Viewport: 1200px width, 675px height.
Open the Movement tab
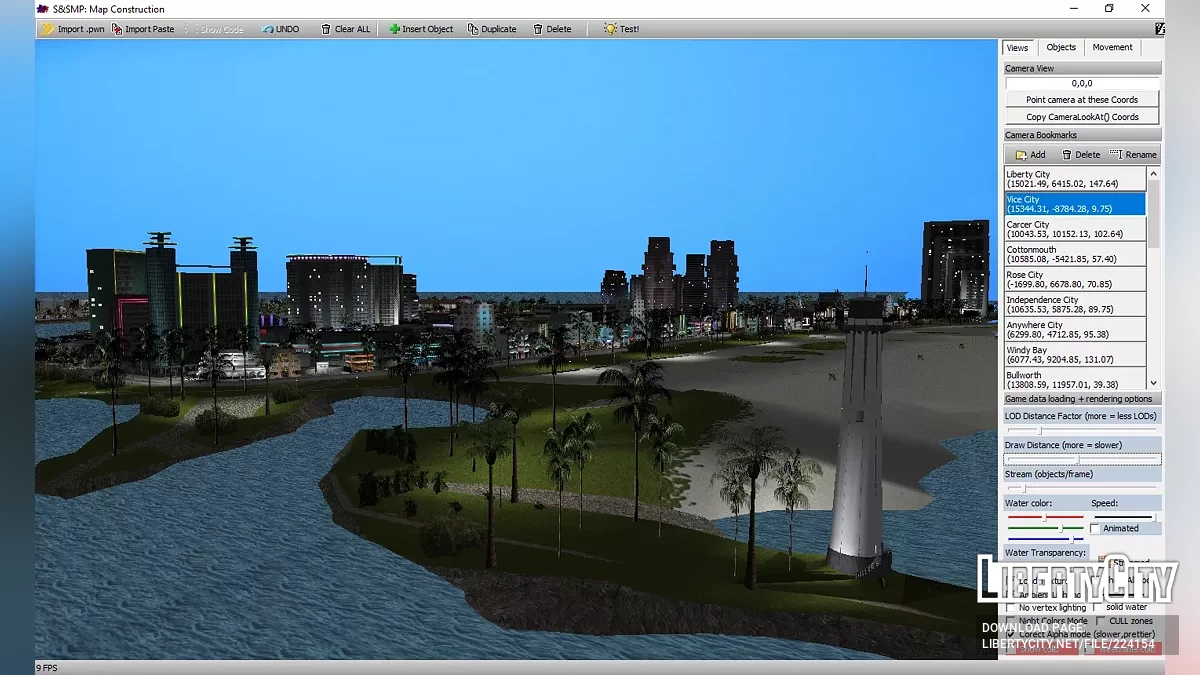tap(1112, 47)
